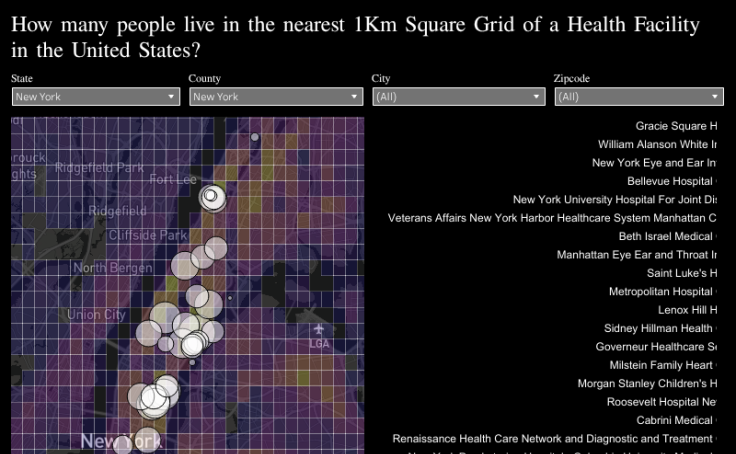Select Governeur Healthcare entry
The width and height of the screenshot is (736, 454).
tap(656, 346)
